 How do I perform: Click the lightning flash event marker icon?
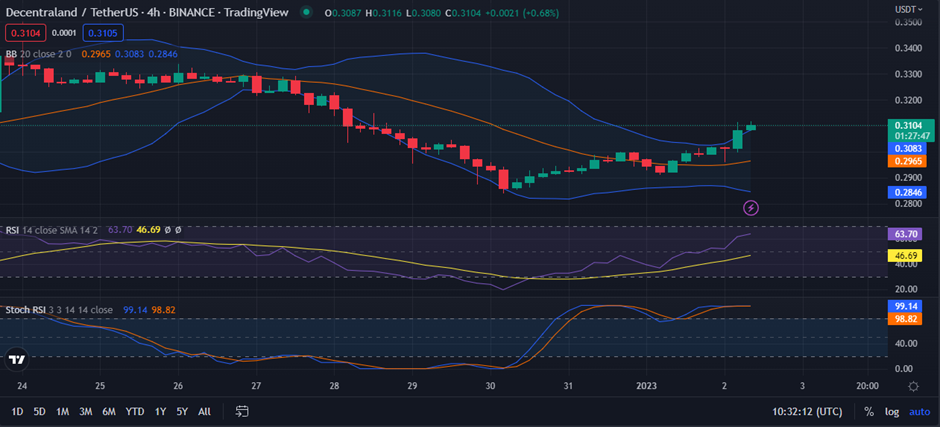[751, 208]
